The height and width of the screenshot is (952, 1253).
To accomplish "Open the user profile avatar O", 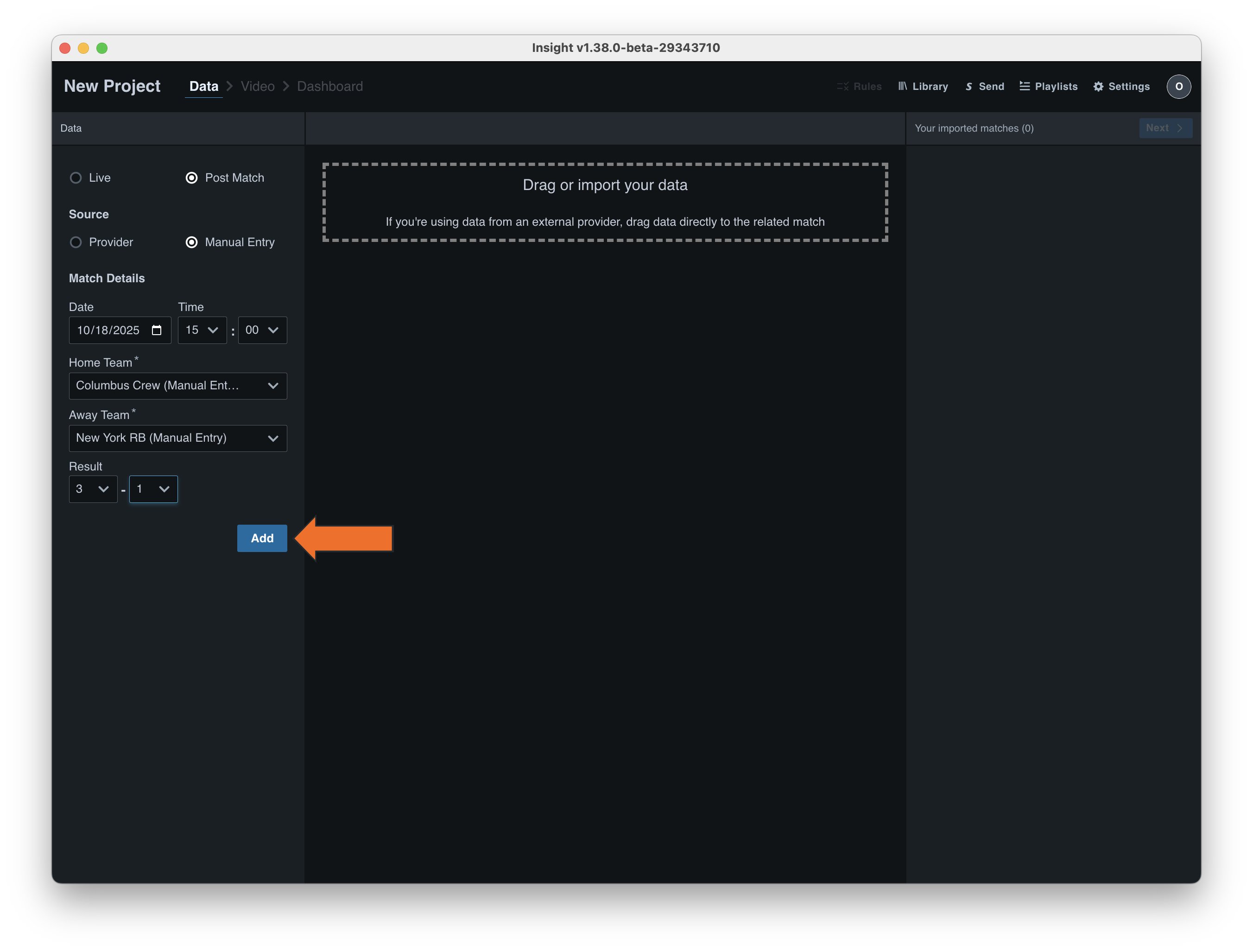I will pos(1178,86).
